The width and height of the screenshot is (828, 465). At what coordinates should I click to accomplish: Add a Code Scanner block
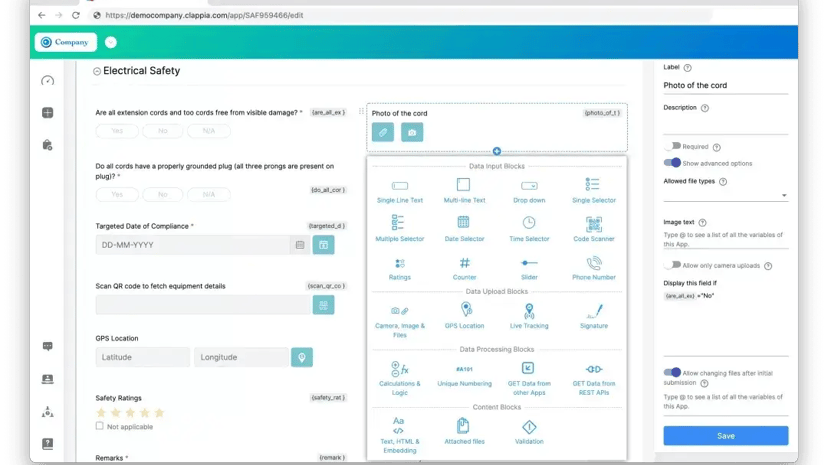coord(594,229)
